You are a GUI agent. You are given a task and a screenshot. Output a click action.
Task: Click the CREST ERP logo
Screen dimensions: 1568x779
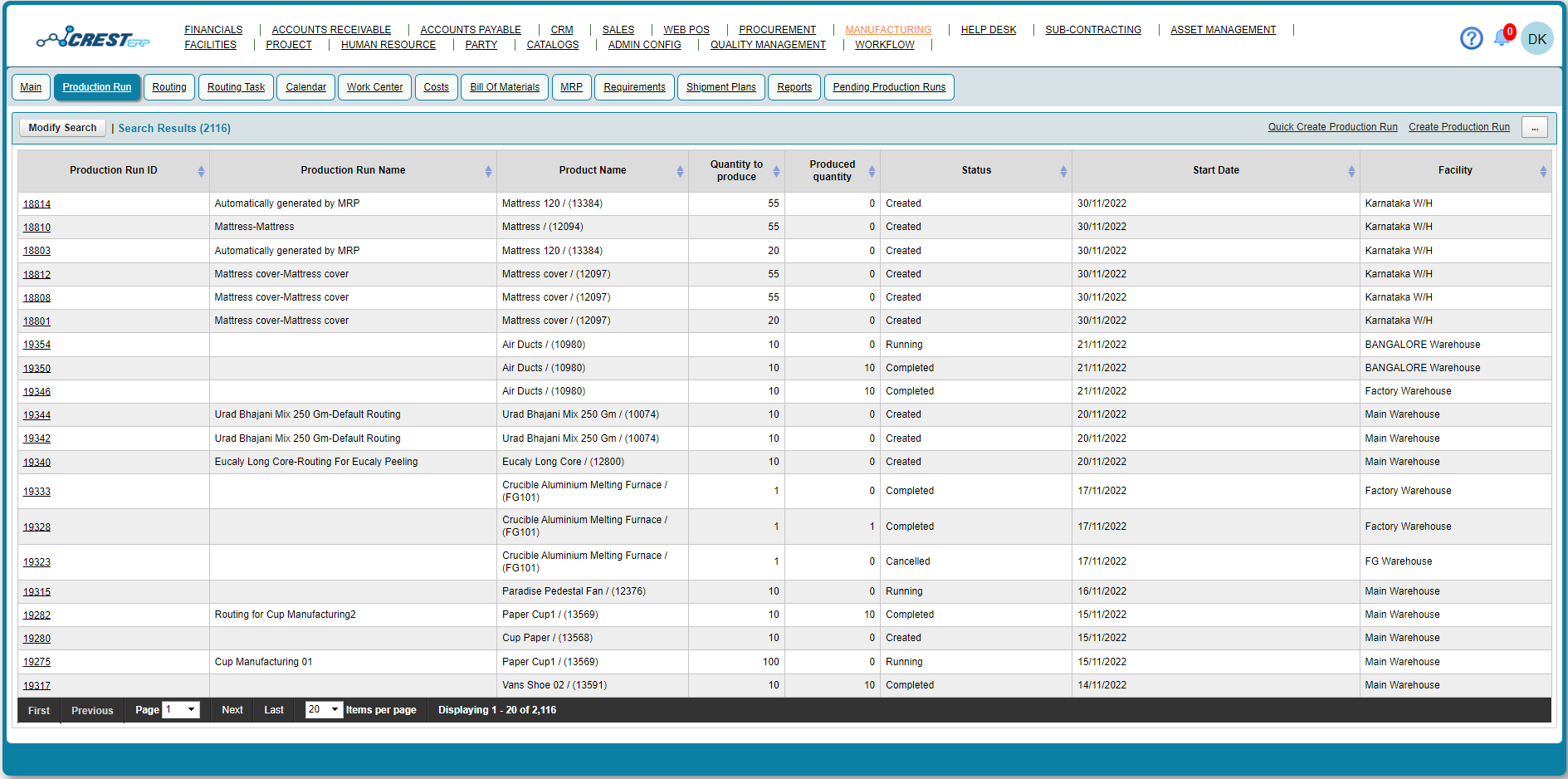click(91, 37)
